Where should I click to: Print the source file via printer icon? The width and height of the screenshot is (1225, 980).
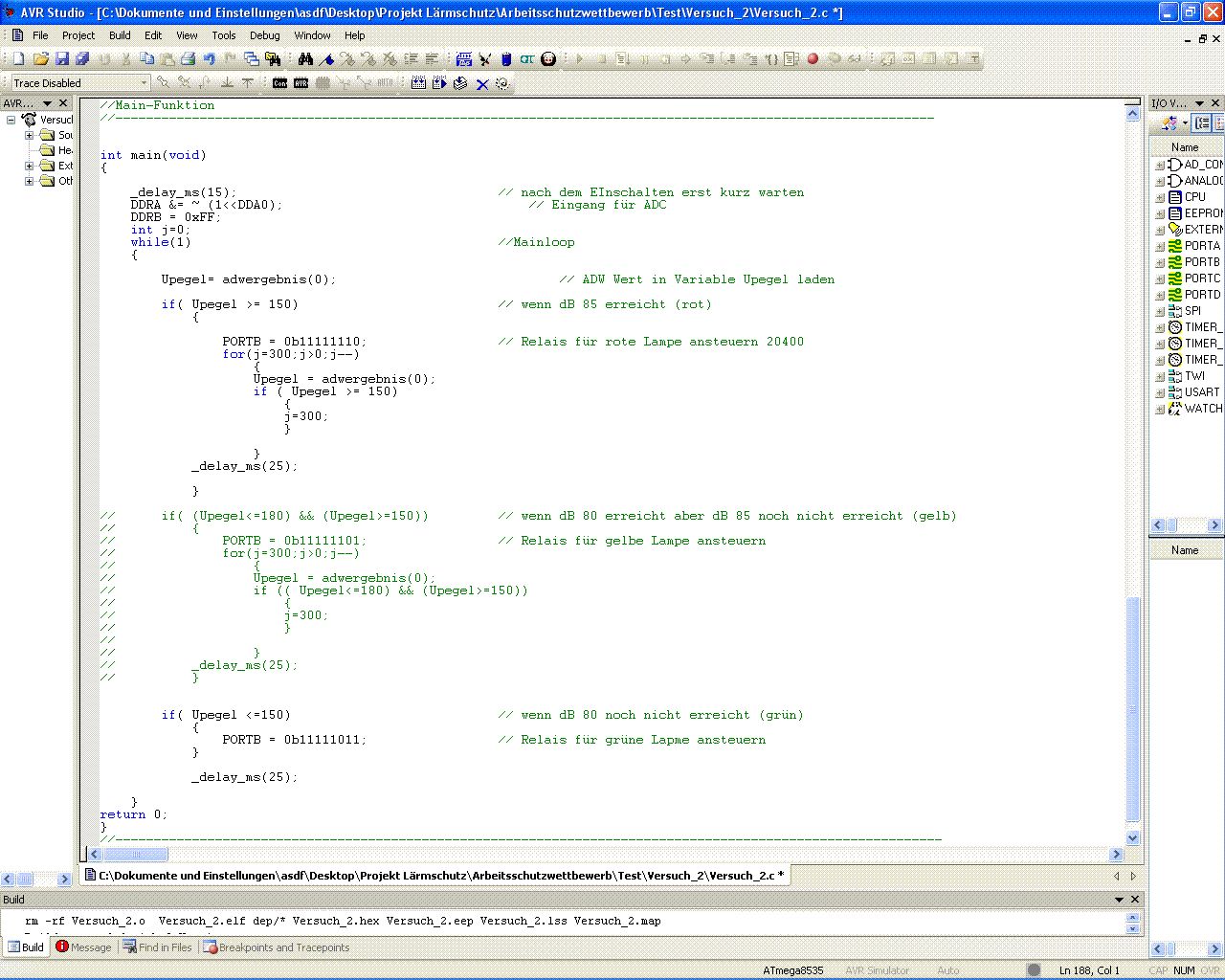click(189, 59)
